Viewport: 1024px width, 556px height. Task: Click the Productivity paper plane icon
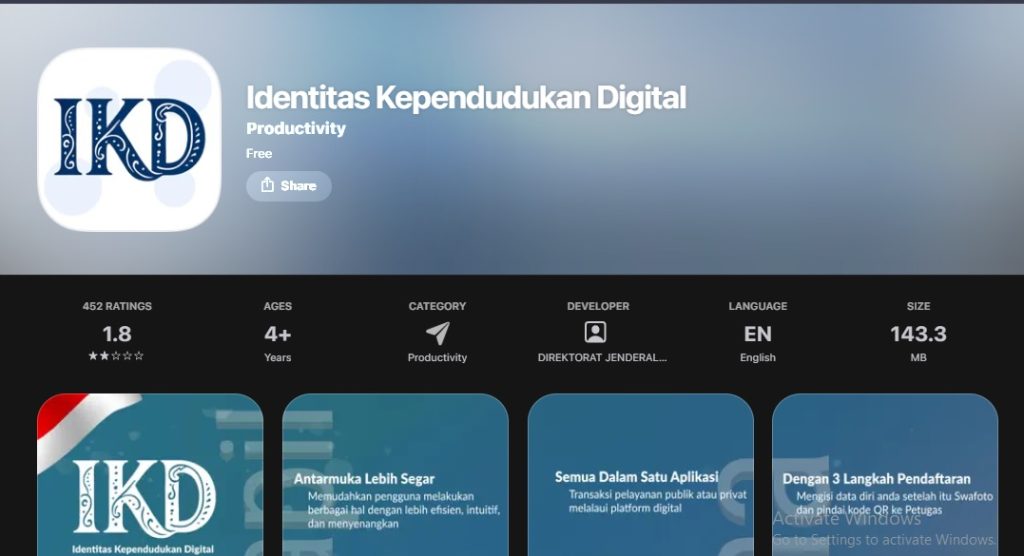click(x=437, y=333)
